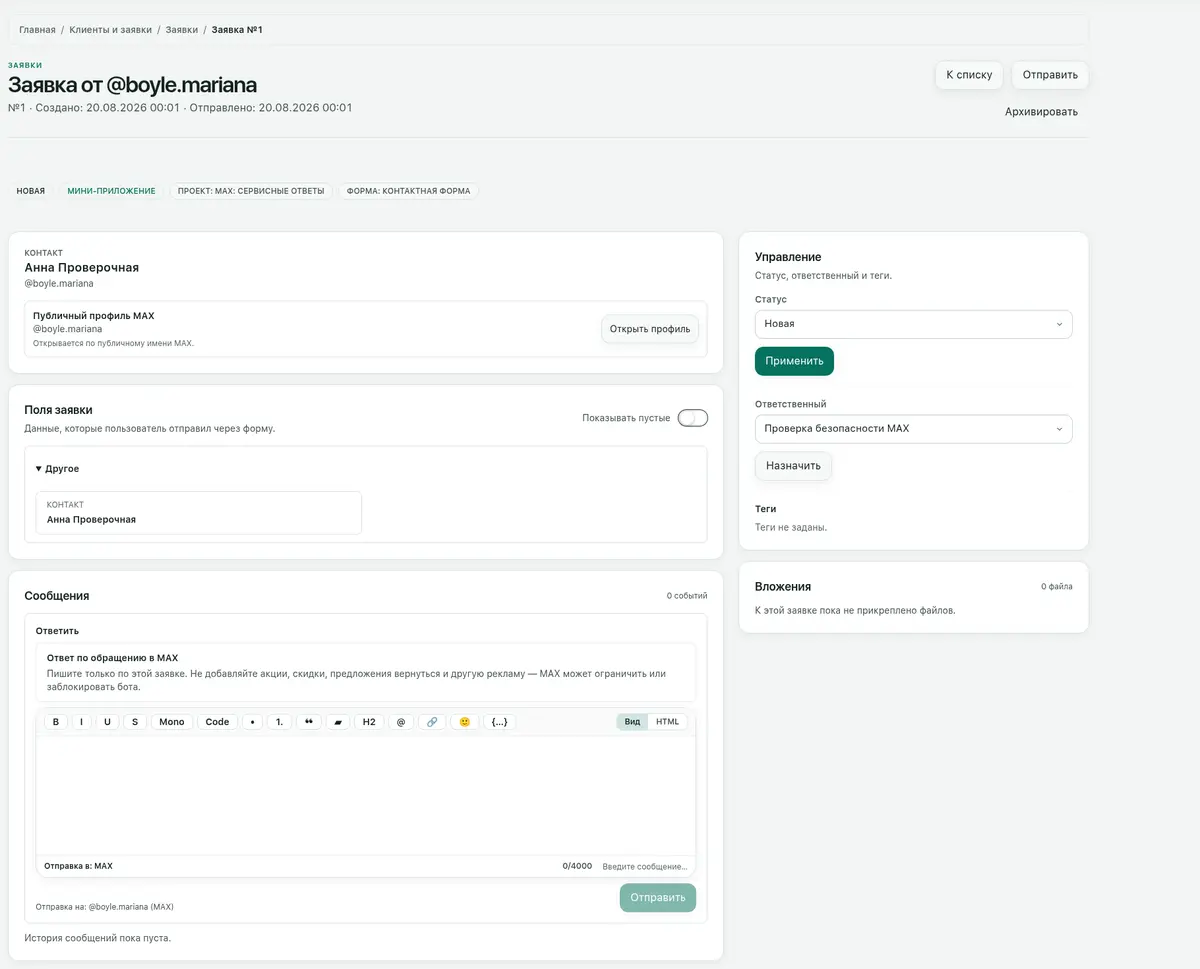
Task: Click the Новая status chip
Action: click(x=31, y=191)
